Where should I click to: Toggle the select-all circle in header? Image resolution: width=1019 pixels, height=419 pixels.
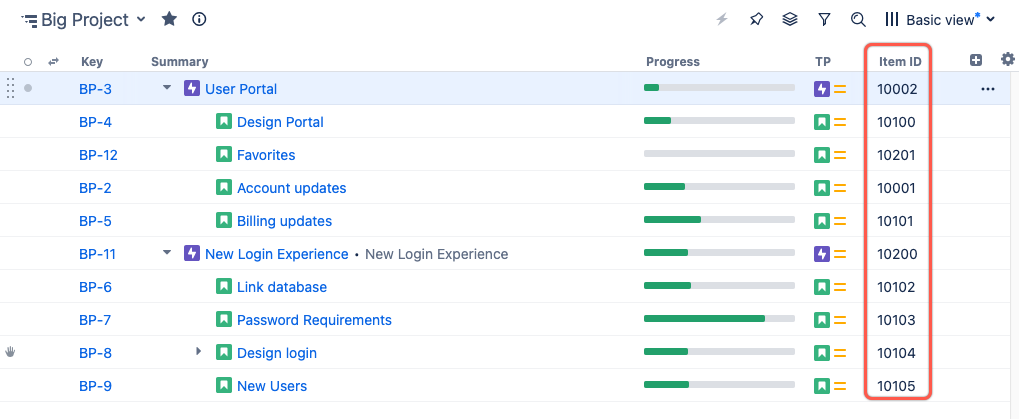tap(28, 62)
